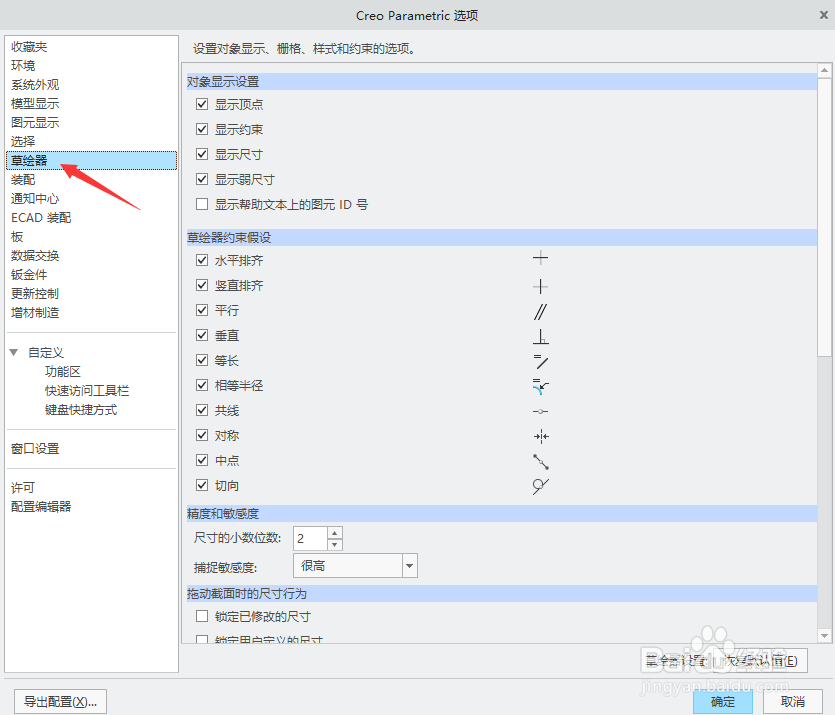
Task: Toggle 切向 checkbox
Action: [x=202, y=485]
